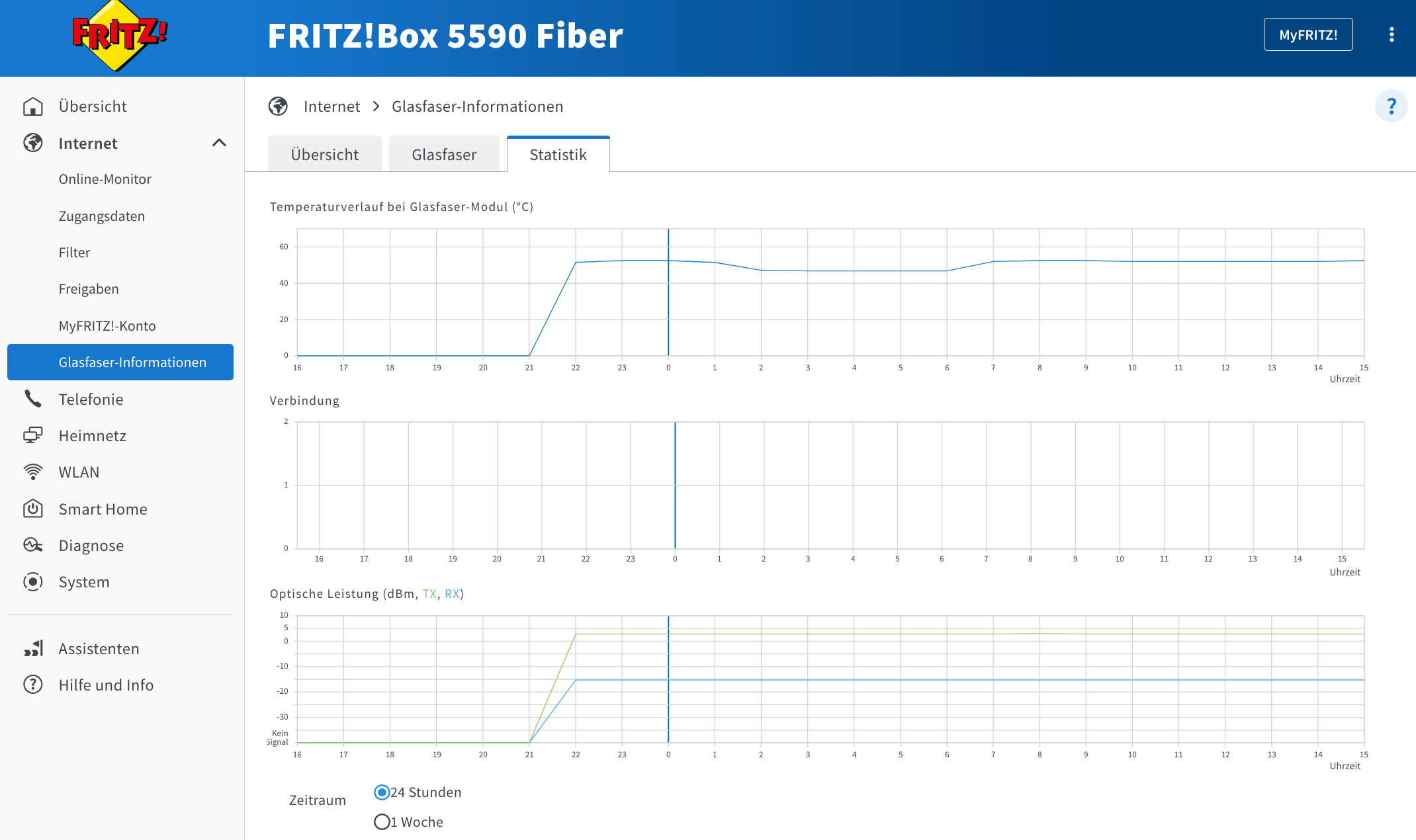This screenshot has height=840, width=1416.
Task: Expand the Heimnetz sidebar section
Action: [x=92, y=436]
